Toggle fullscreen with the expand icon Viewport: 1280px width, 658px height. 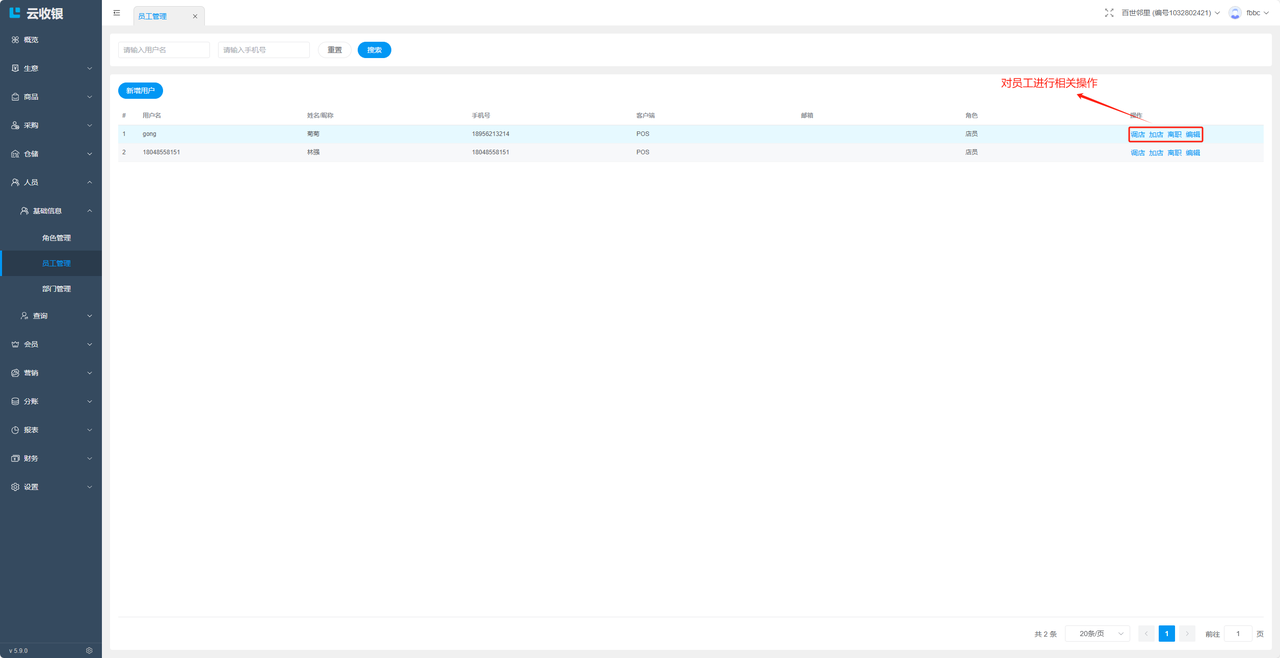pos(1109,13)
